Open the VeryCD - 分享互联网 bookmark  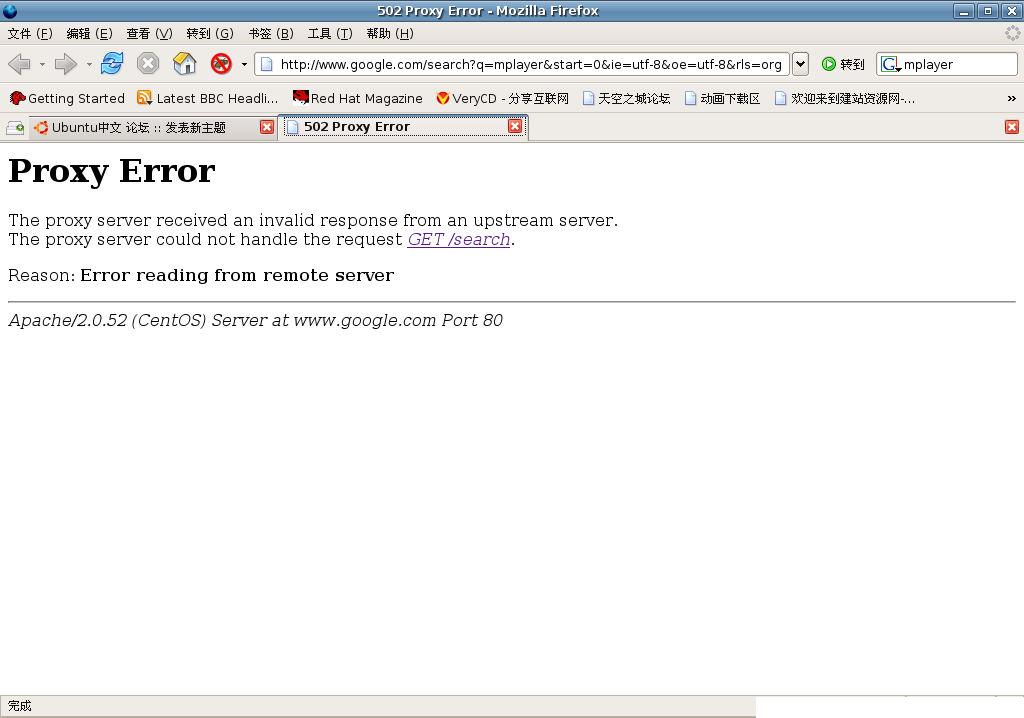click(502, 98)
